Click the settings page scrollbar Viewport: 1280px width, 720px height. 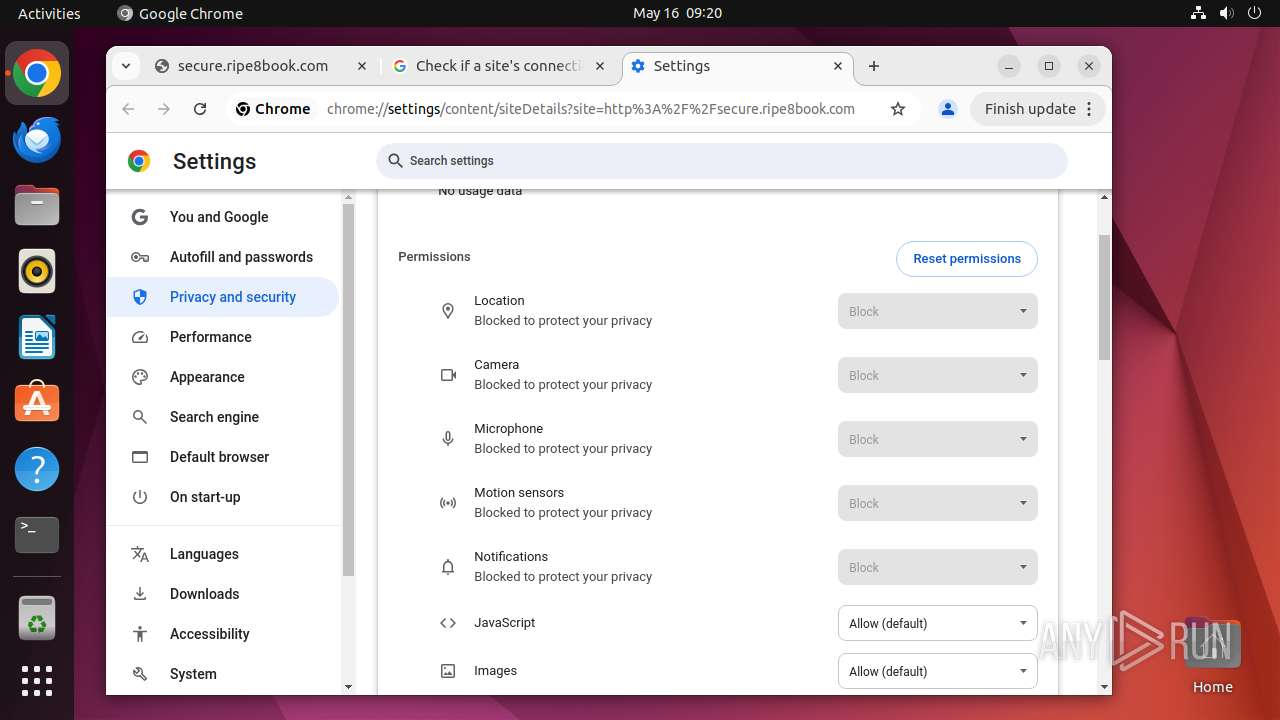click(x=1104, y=297)
